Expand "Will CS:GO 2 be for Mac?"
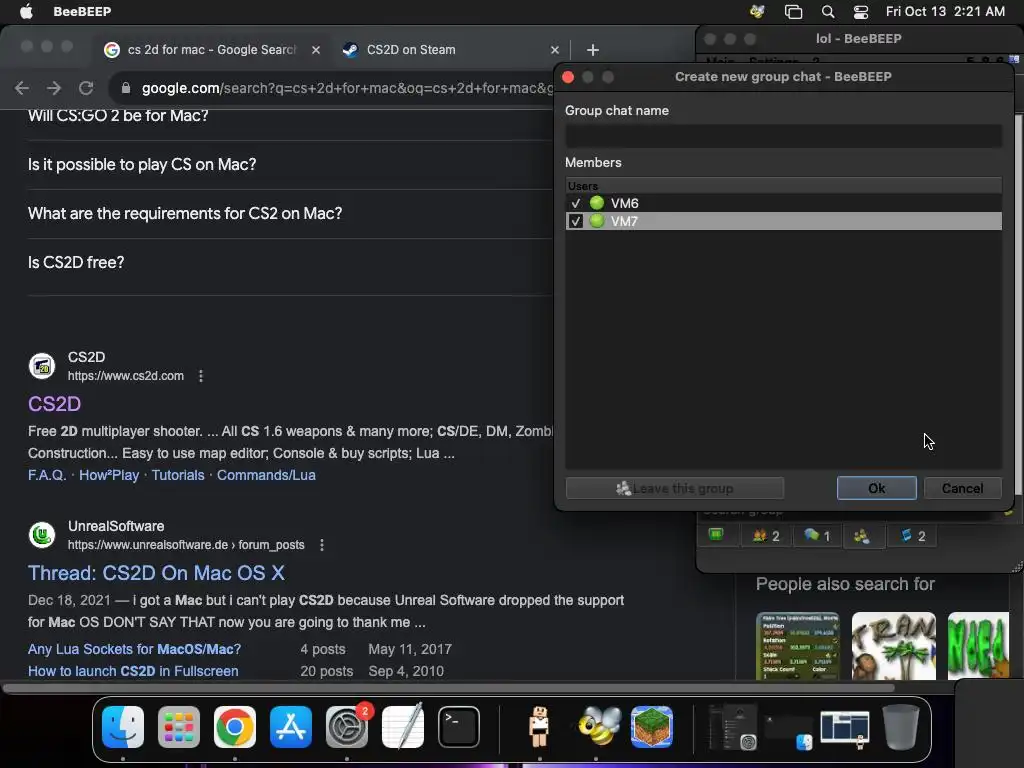 tap(290, 116)
